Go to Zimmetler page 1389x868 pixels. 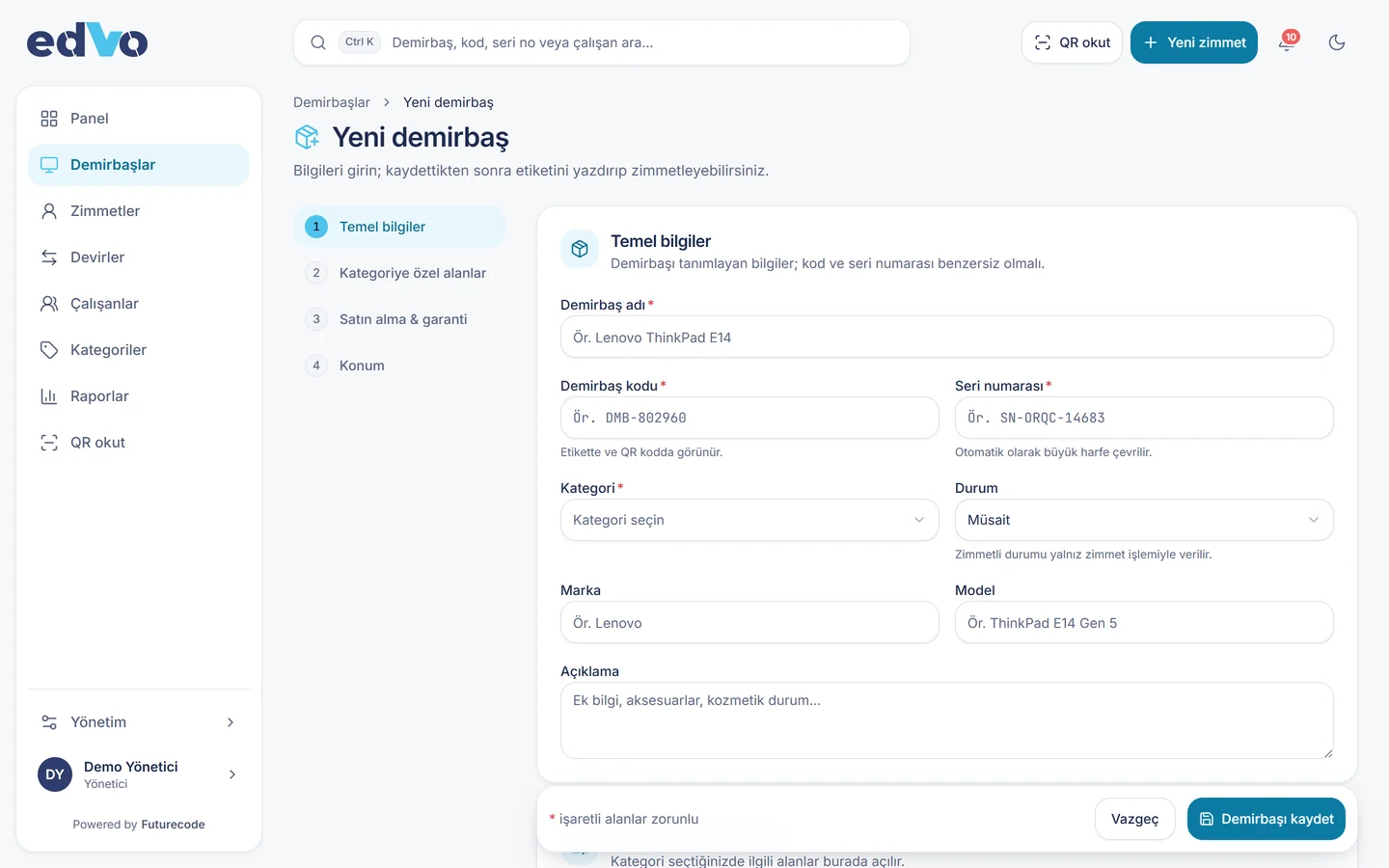pyautogui.click(x=139, y=211)
